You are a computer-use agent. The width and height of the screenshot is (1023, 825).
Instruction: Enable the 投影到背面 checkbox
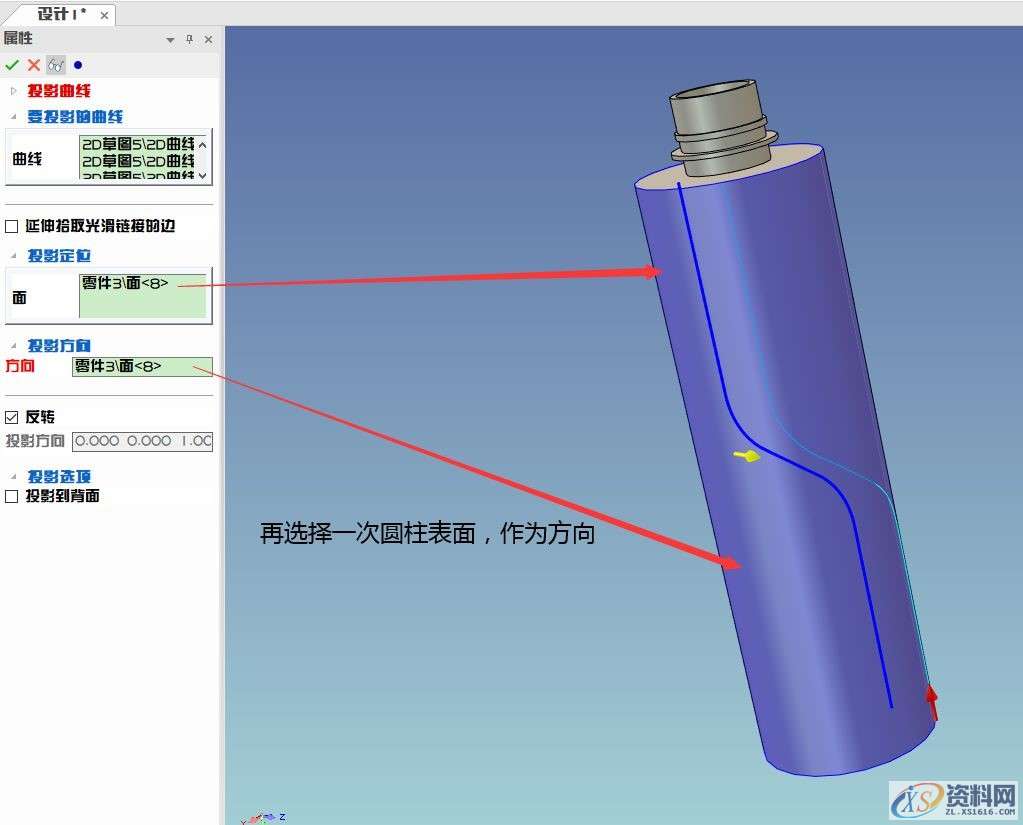11,495
